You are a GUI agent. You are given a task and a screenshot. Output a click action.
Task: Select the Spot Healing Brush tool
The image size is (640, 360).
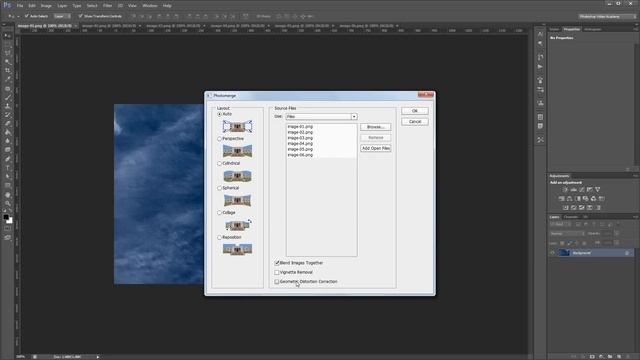(7, 88)
